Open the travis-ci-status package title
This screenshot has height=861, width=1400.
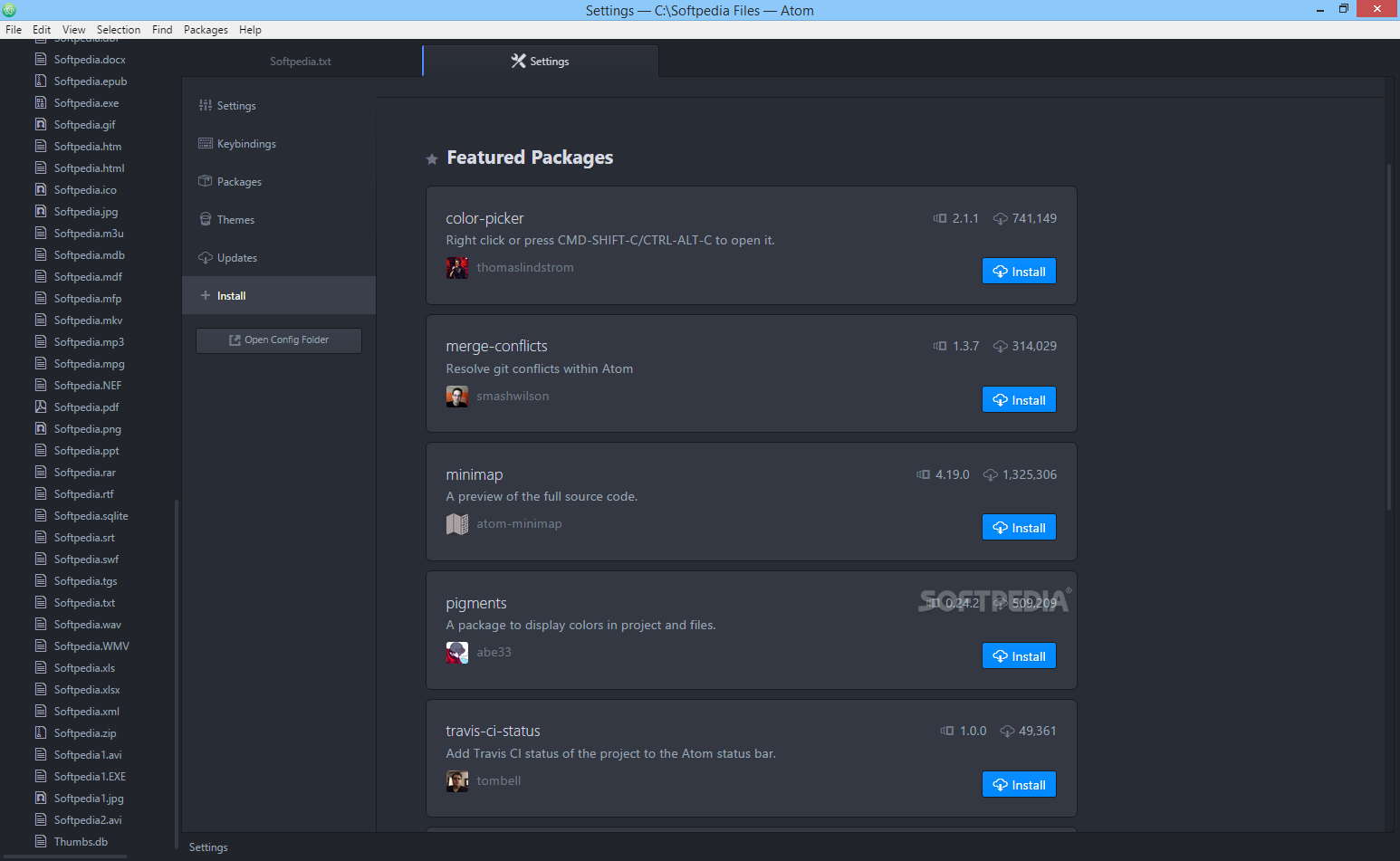click(493, 732)
